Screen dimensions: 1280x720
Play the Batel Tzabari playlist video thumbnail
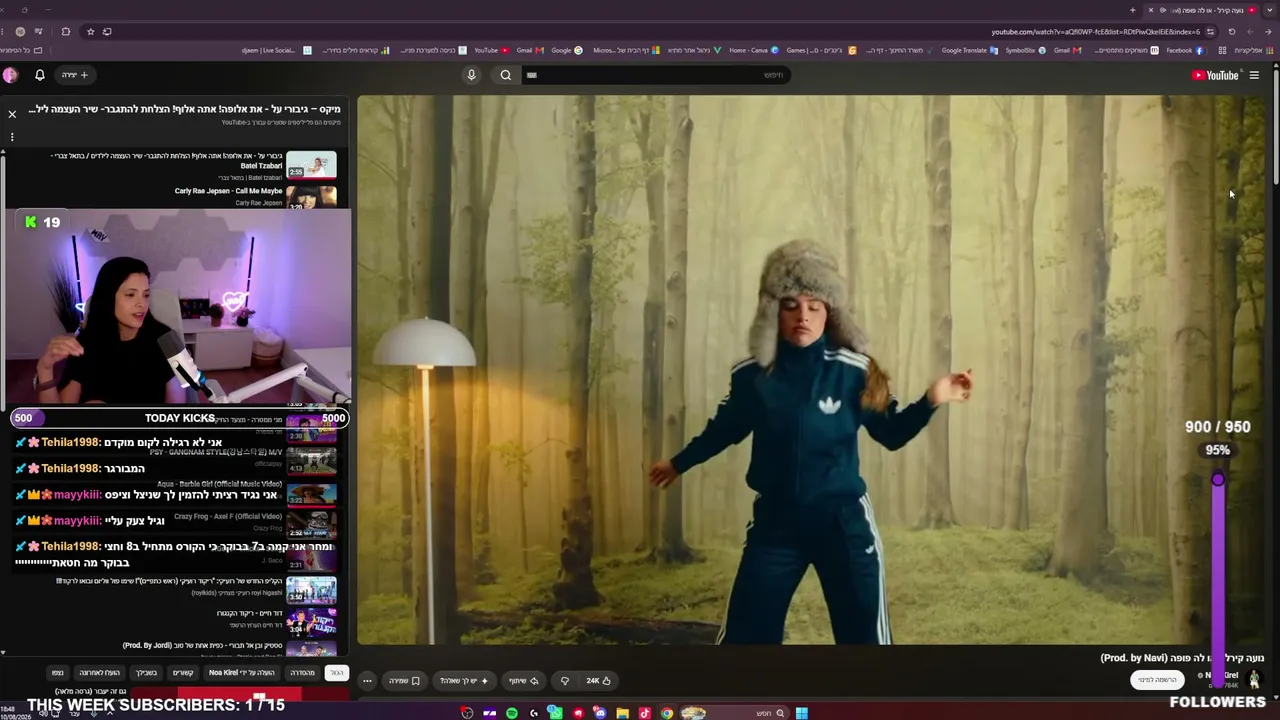pos(311,165)
